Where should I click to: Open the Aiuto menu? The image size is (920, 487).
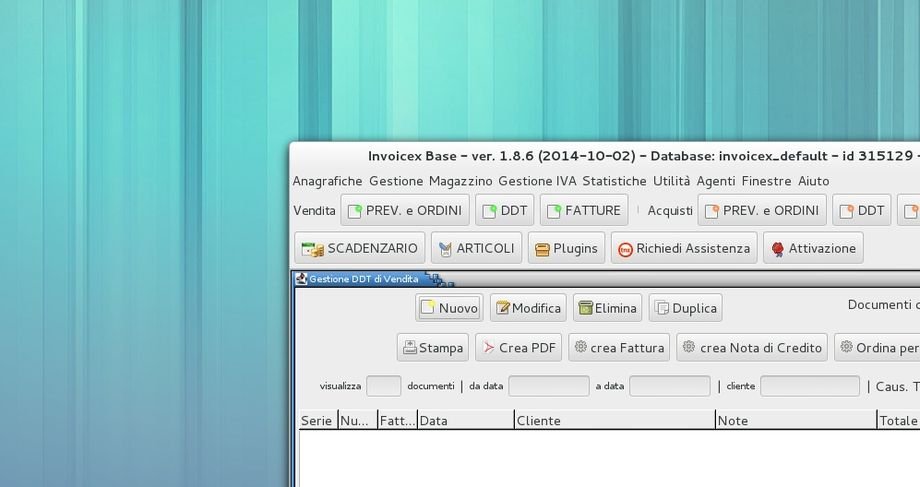click(814, 181)
